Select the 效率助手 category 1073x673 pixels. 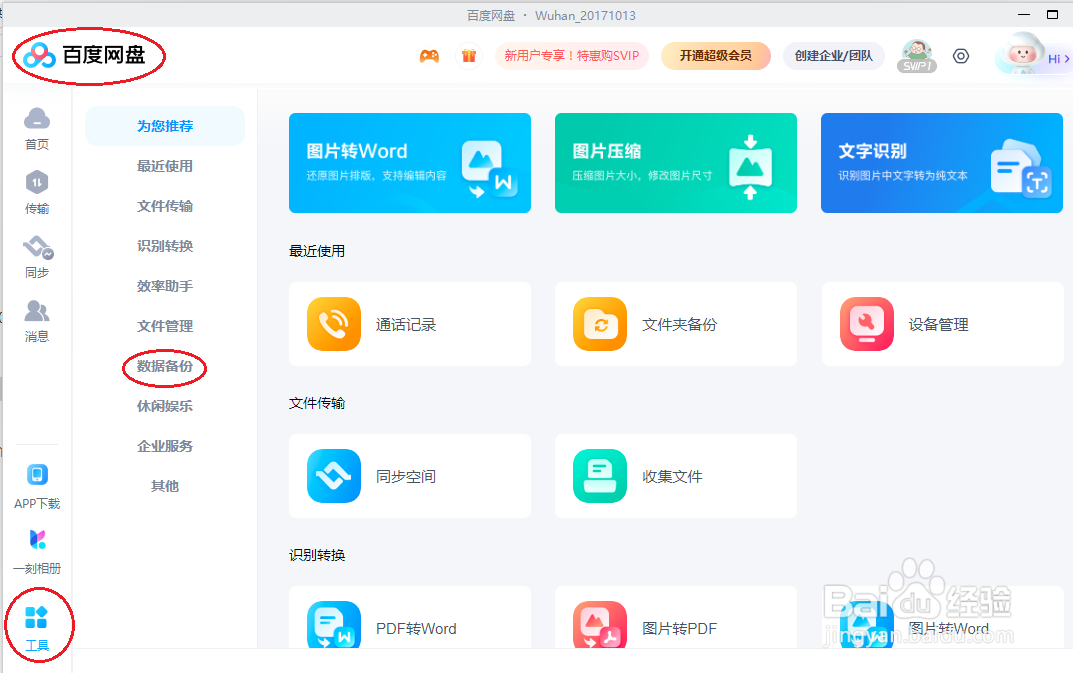pos(165,285)
